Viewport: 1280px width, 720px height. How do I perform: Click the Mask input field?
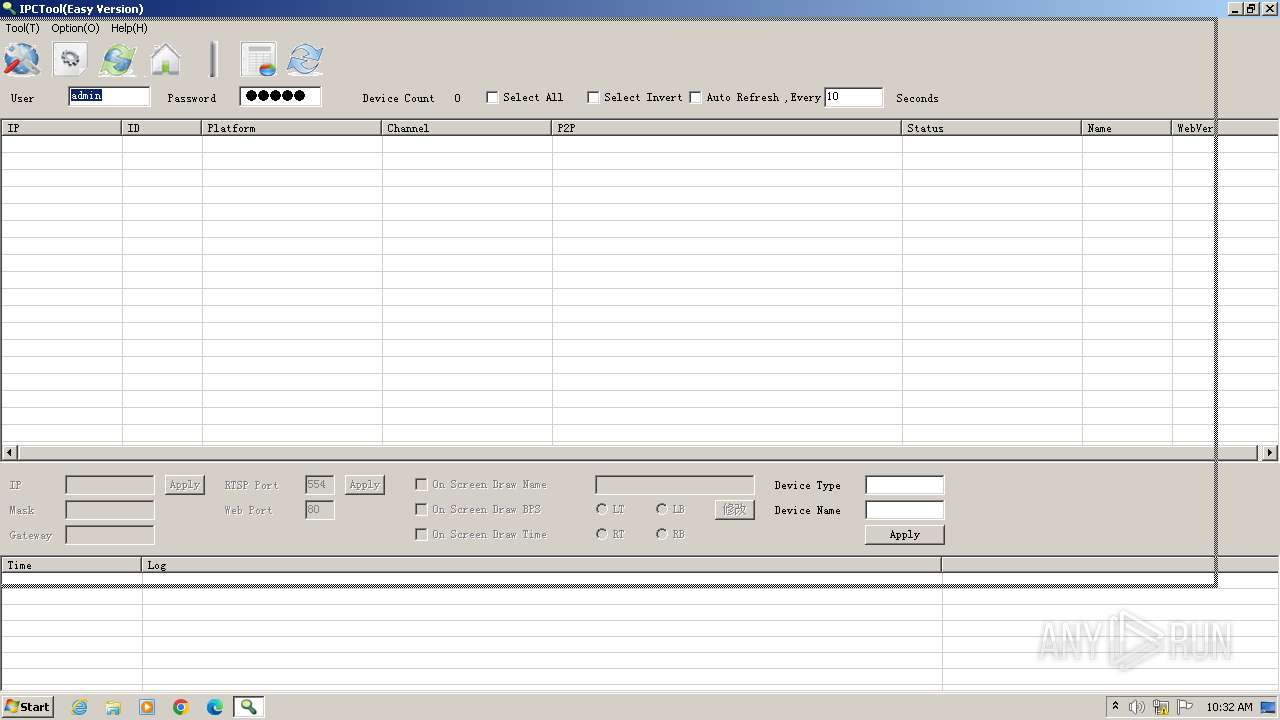pyautogui.click(x=110, y=510)
